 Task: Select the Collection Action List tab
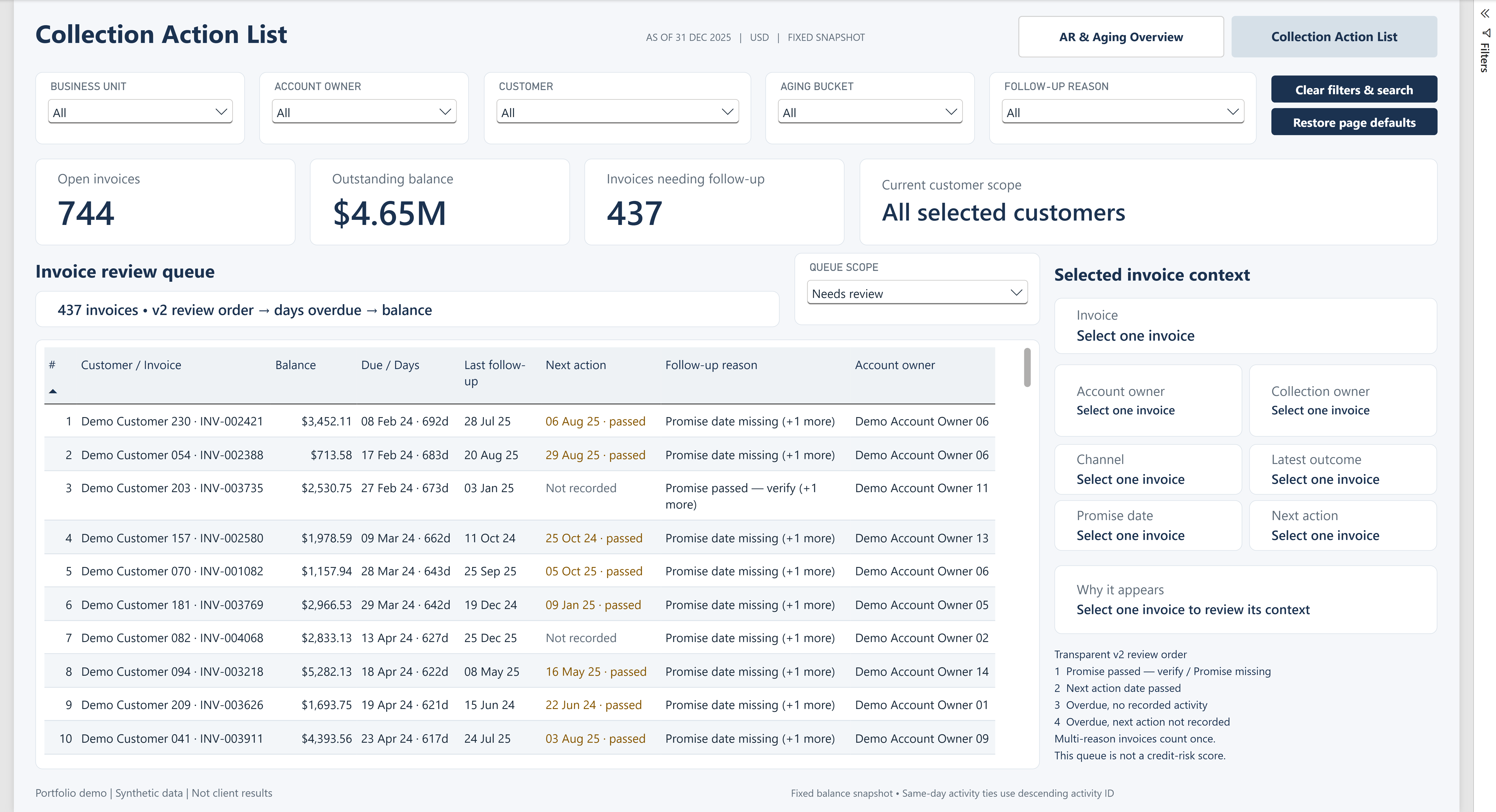point(1334,36)
